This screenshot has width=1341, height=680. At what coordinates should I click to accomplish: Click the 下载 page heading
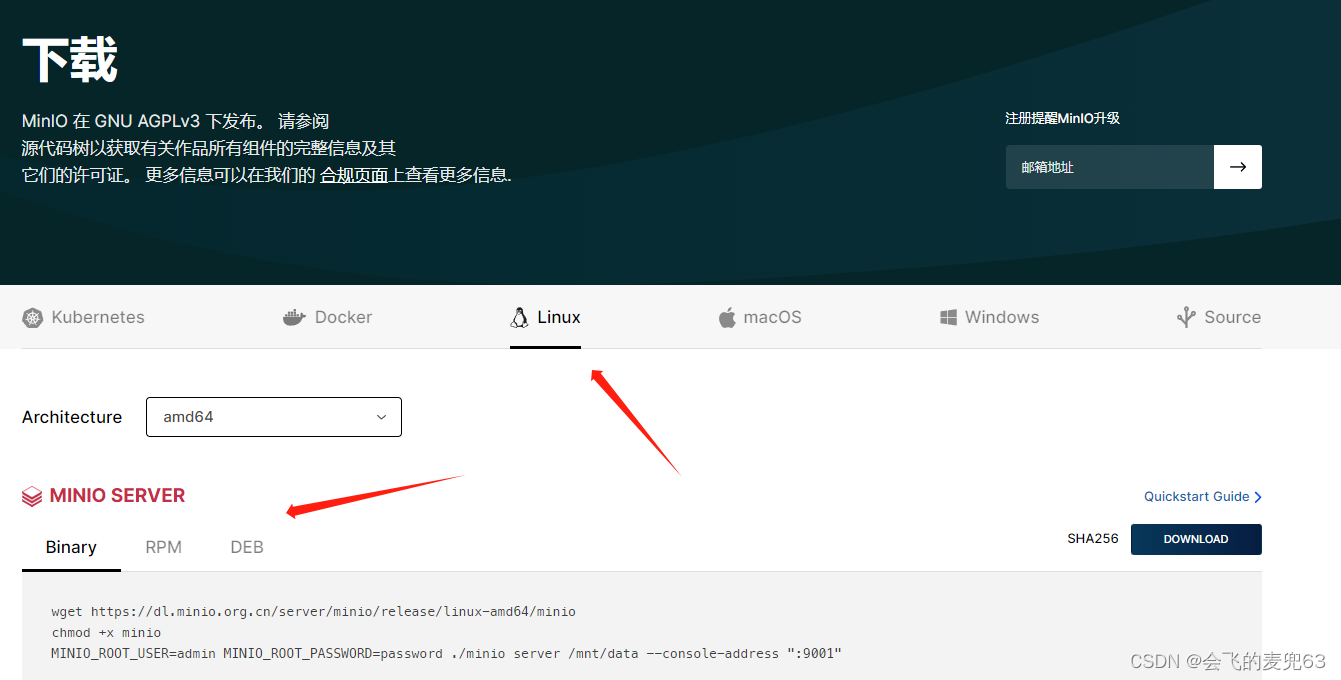click(x=70, y=61)
